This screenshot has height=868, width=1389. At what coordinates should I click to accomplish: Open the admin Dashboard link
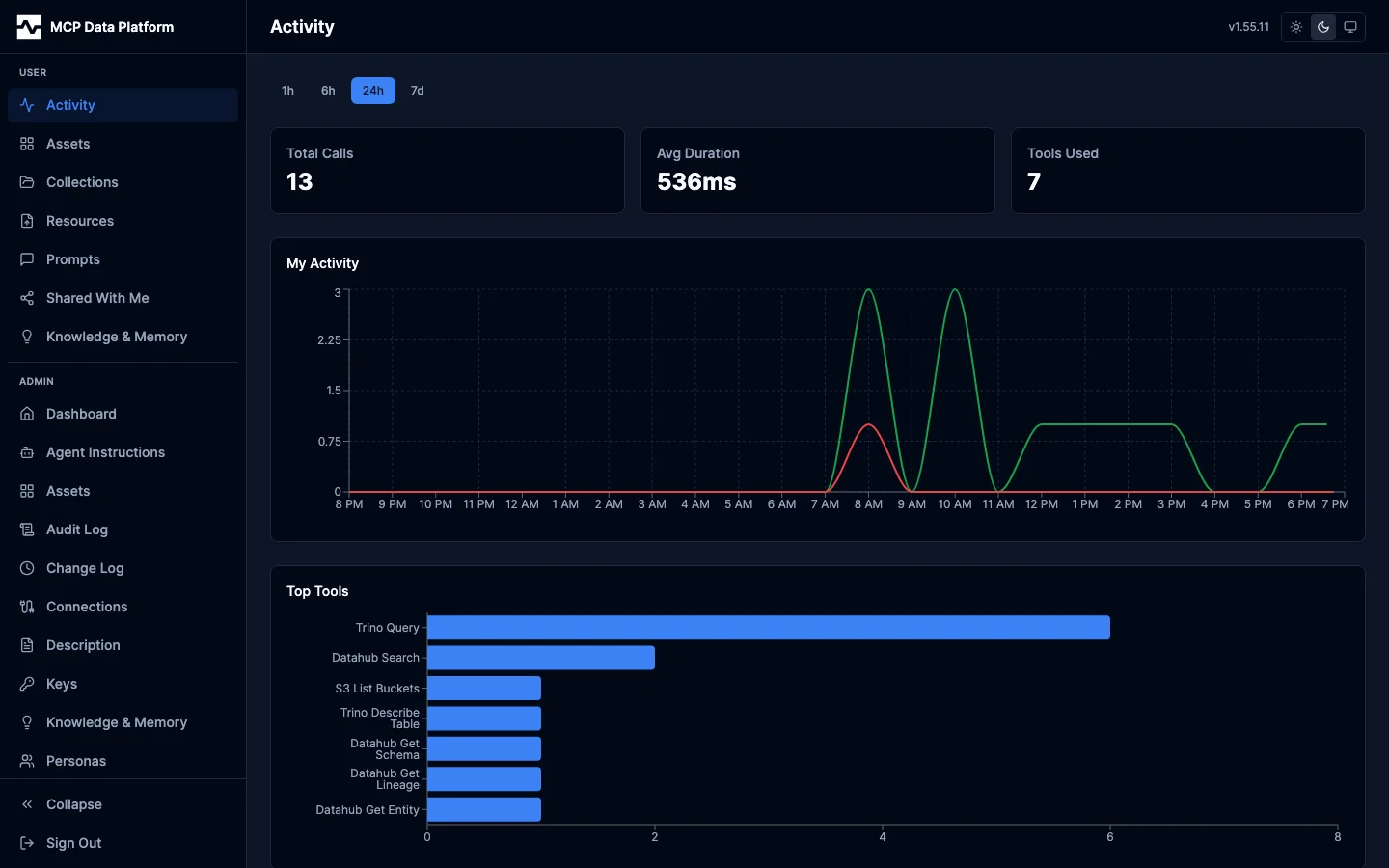point(81,414)
